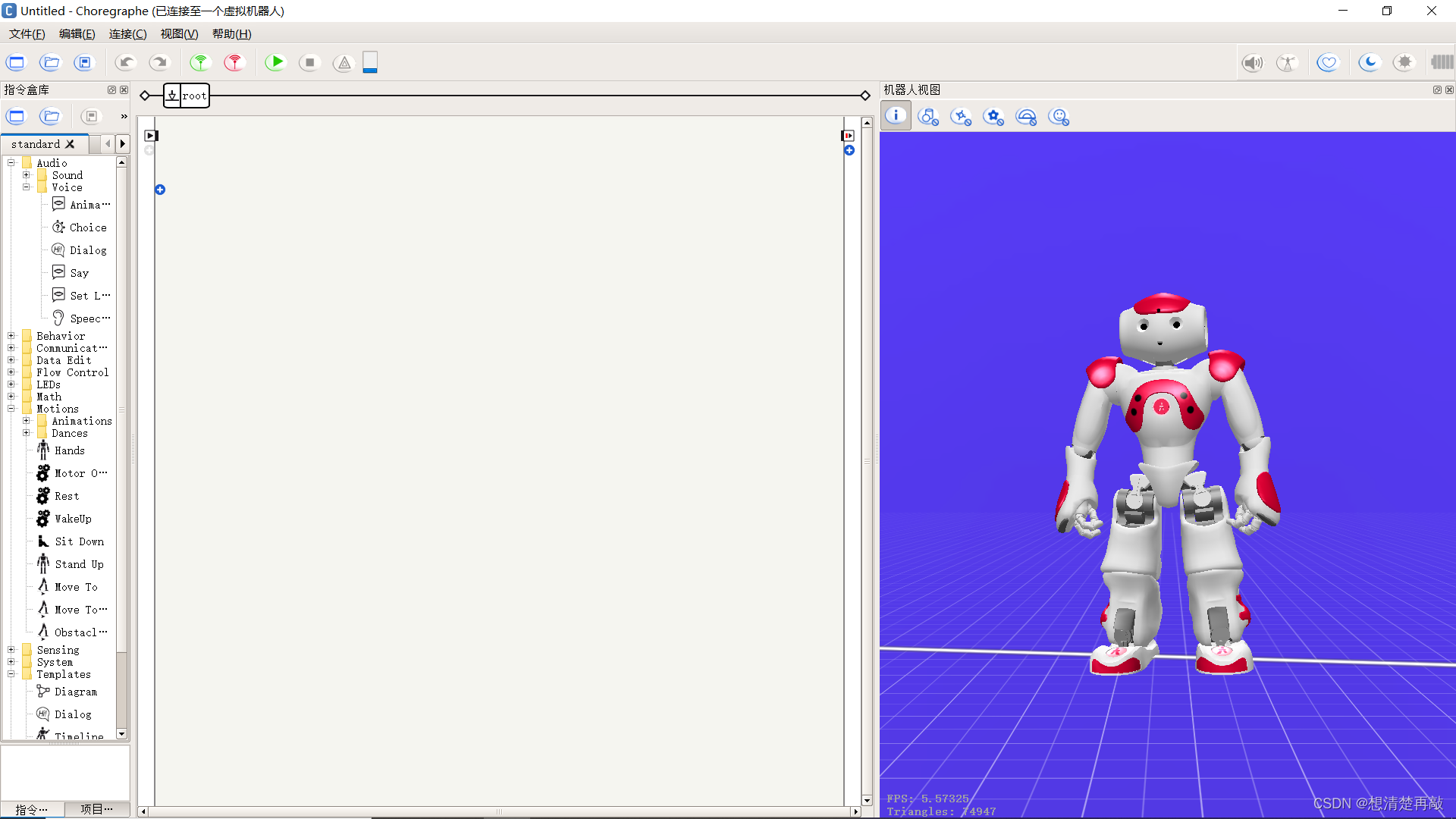Screen dimensions: 1456x819
Task: Click the red Disconnect antenna icon
Action: click(234, 63)
